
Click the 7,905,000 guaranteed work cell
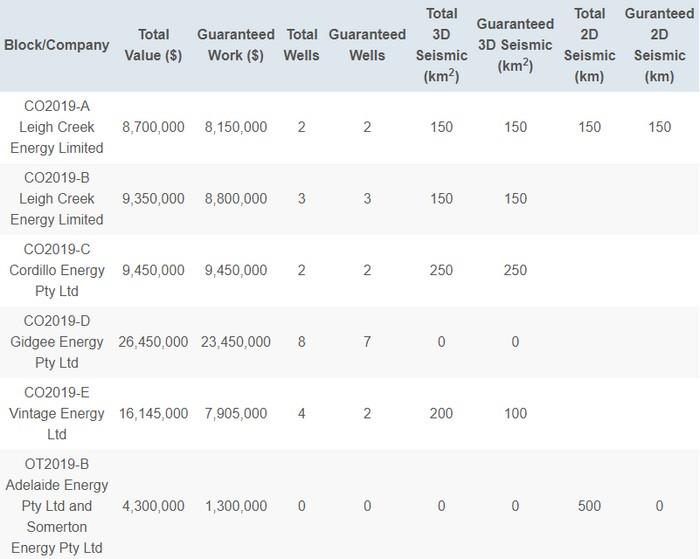click(236, 414)
